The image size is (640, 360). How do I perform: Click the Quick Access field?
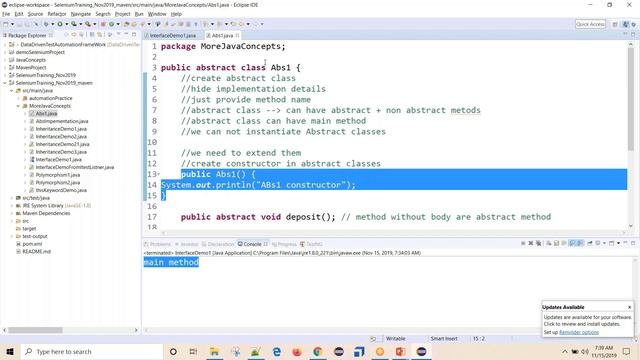tap(590, 24)
